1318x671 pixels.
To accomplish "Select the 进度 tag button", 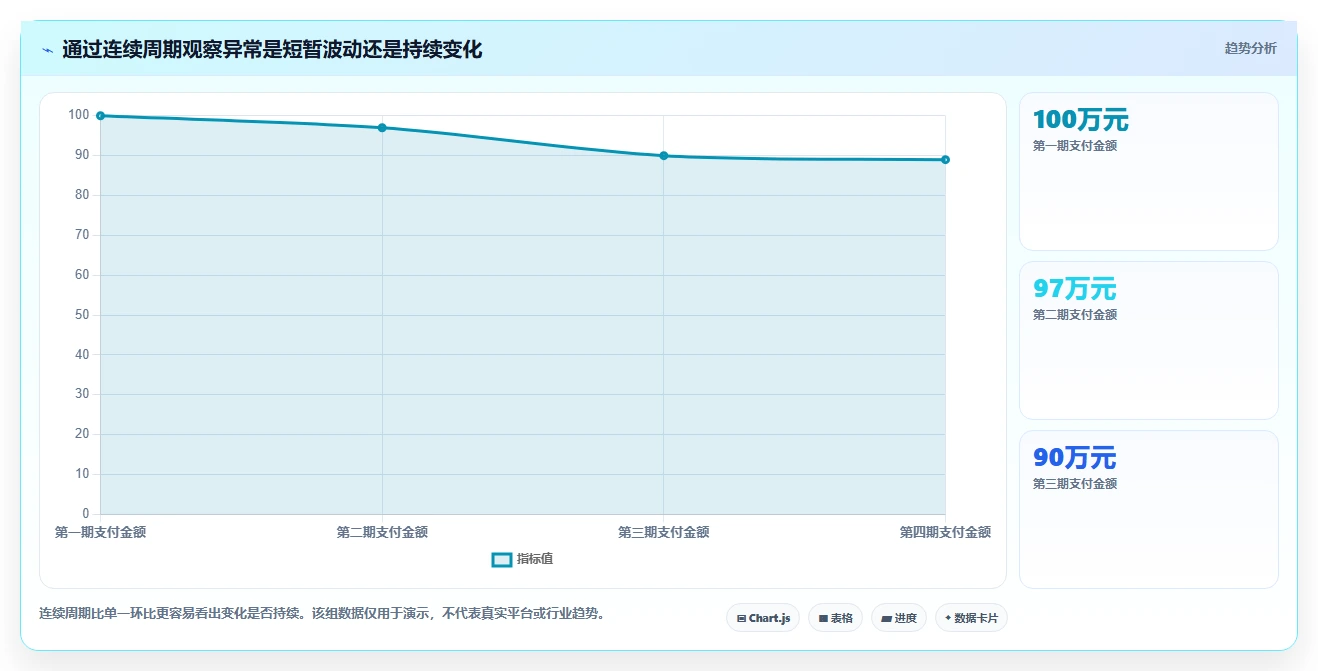I will coord(899,618).
